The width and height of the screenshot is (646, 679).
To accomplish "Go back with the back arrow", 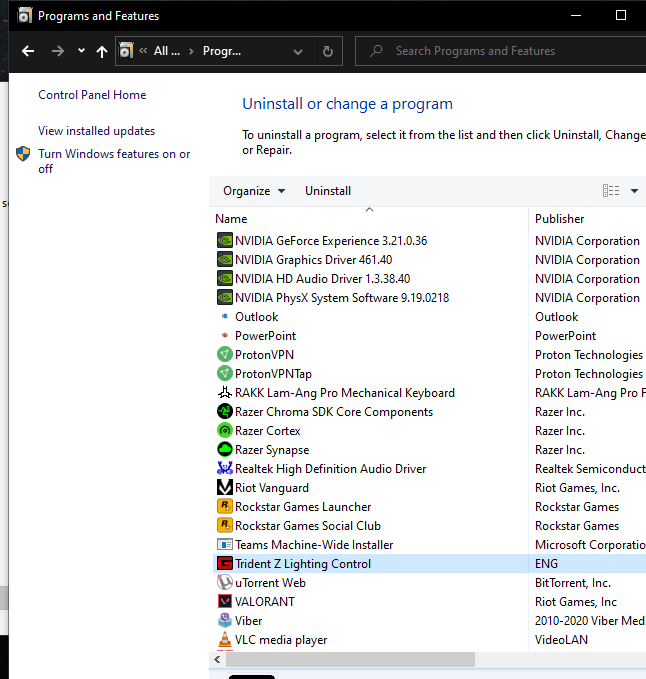I will point(28,51).
